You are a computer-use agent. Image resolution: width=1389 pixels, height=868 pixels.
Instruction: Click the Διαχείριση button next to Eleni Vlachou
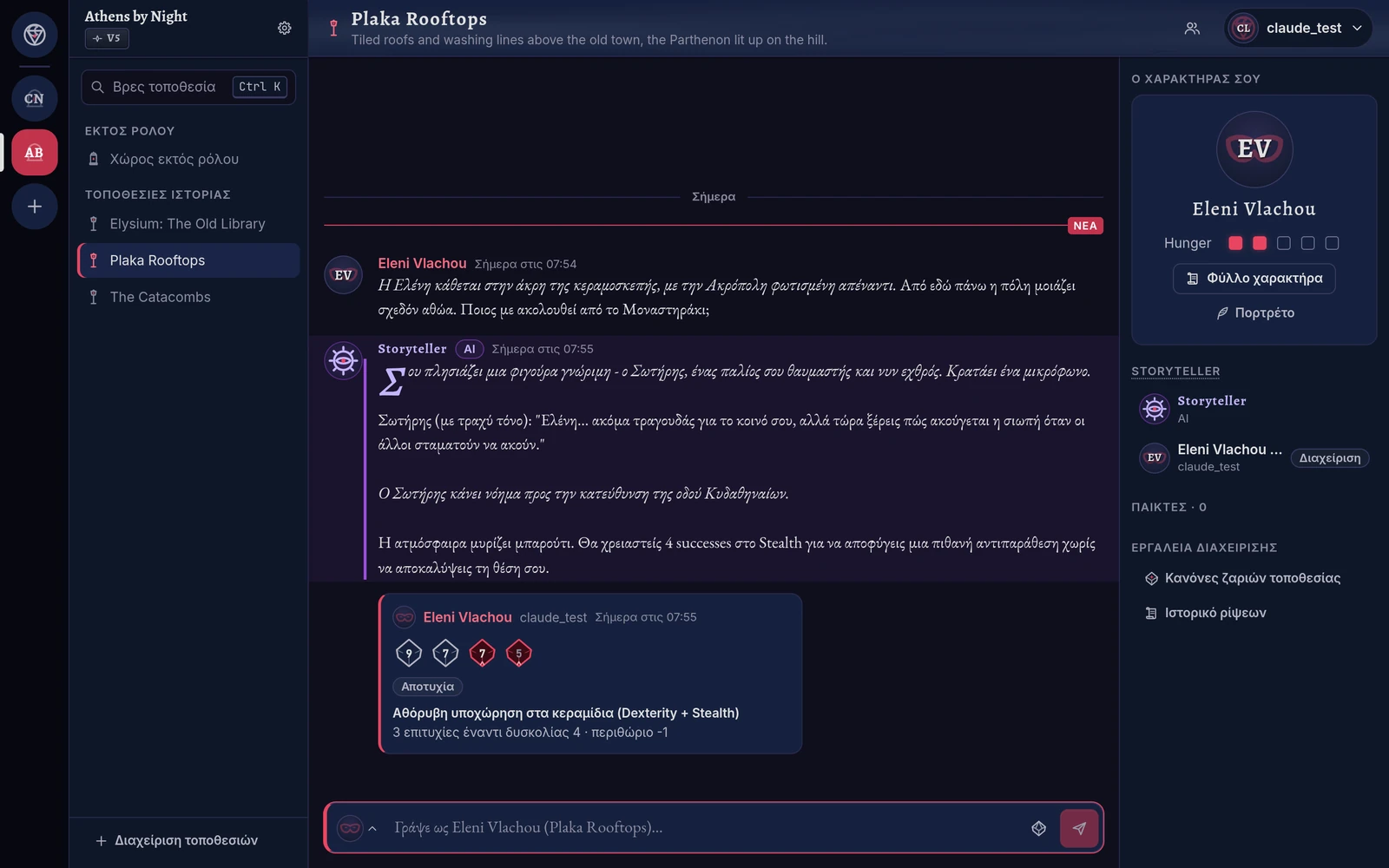[x=1329, y=458]
